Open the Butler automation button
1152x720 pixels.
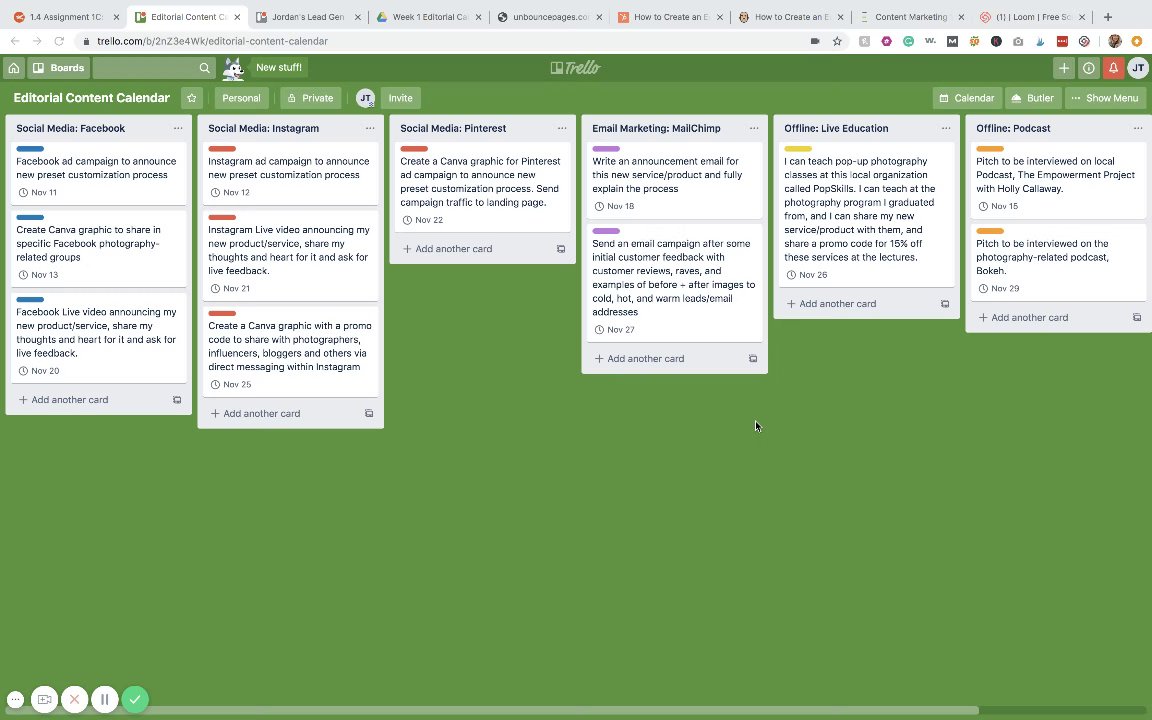[1033, 98]
